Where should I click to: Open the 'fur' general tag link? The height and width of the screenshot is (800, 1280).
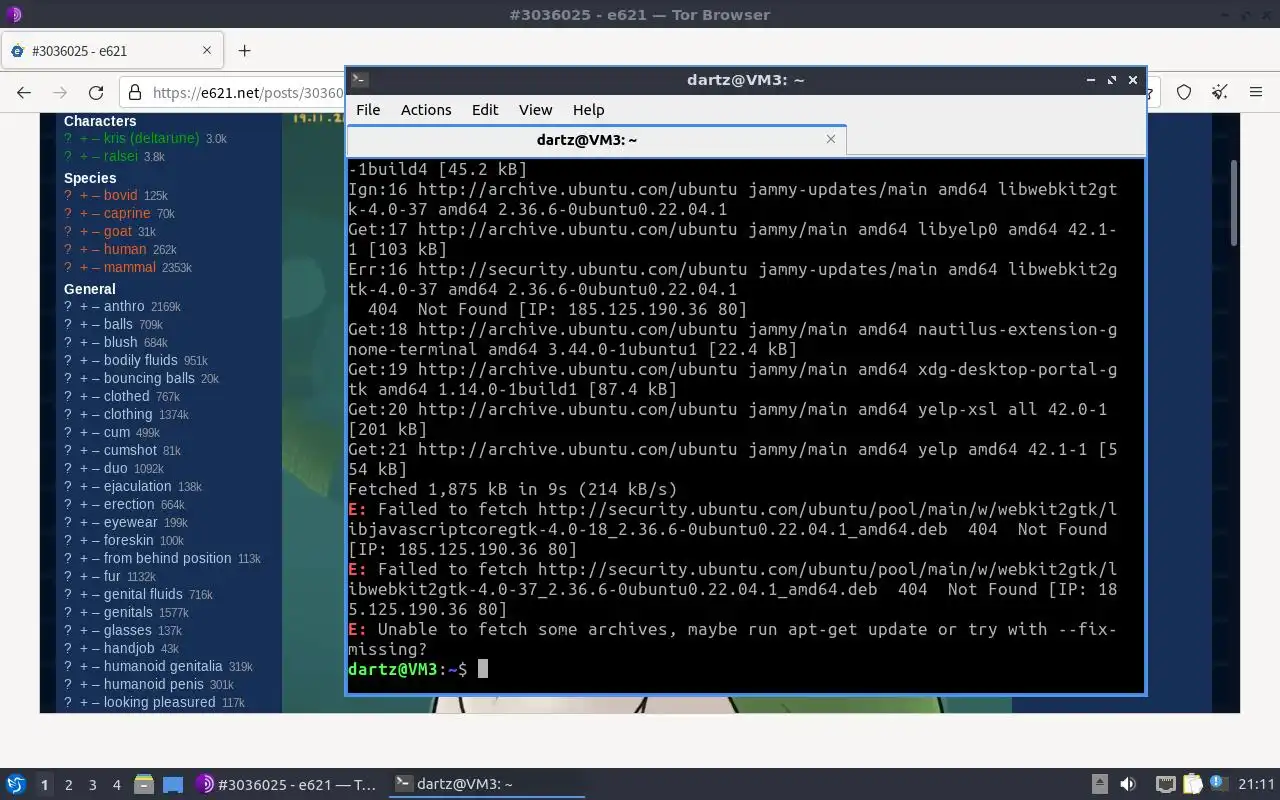point(112,577)
